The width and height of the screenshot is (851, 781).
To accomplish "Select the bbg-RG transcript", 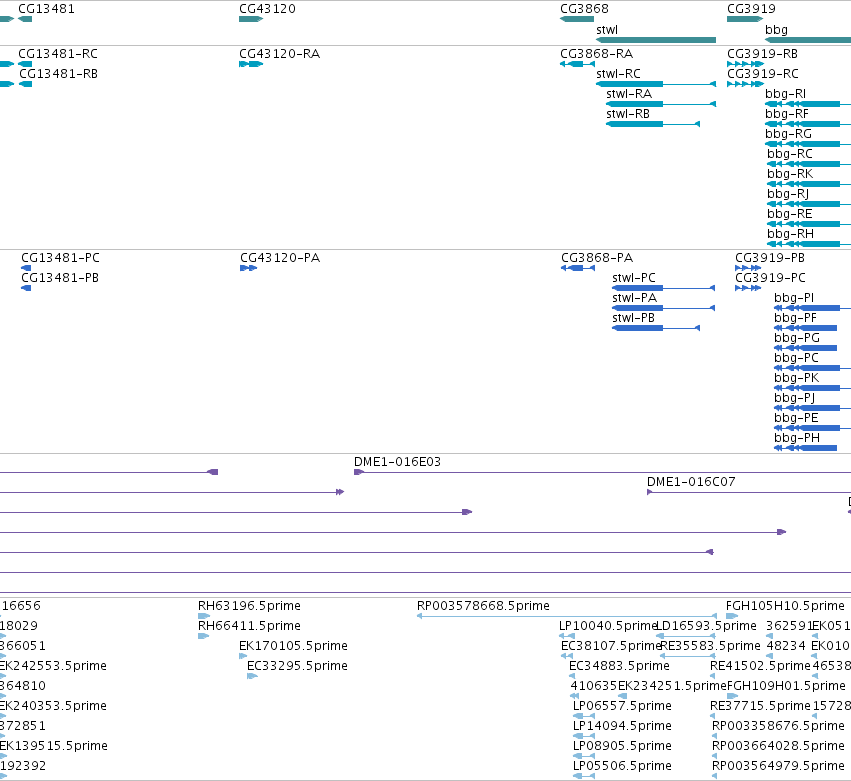I will point(808,144).
